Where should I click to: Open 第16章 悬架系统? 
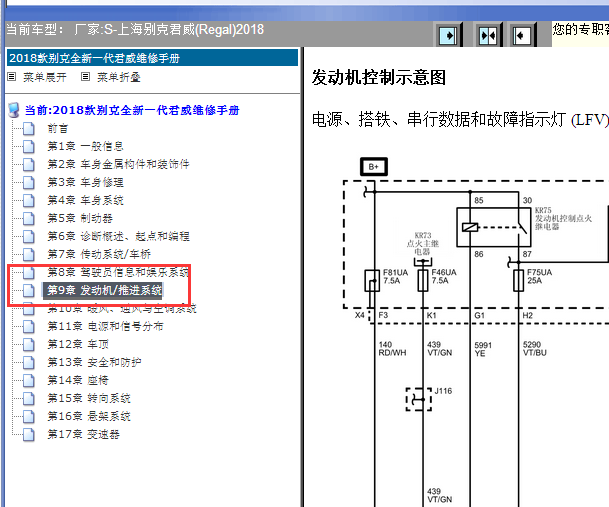(89, 416)
